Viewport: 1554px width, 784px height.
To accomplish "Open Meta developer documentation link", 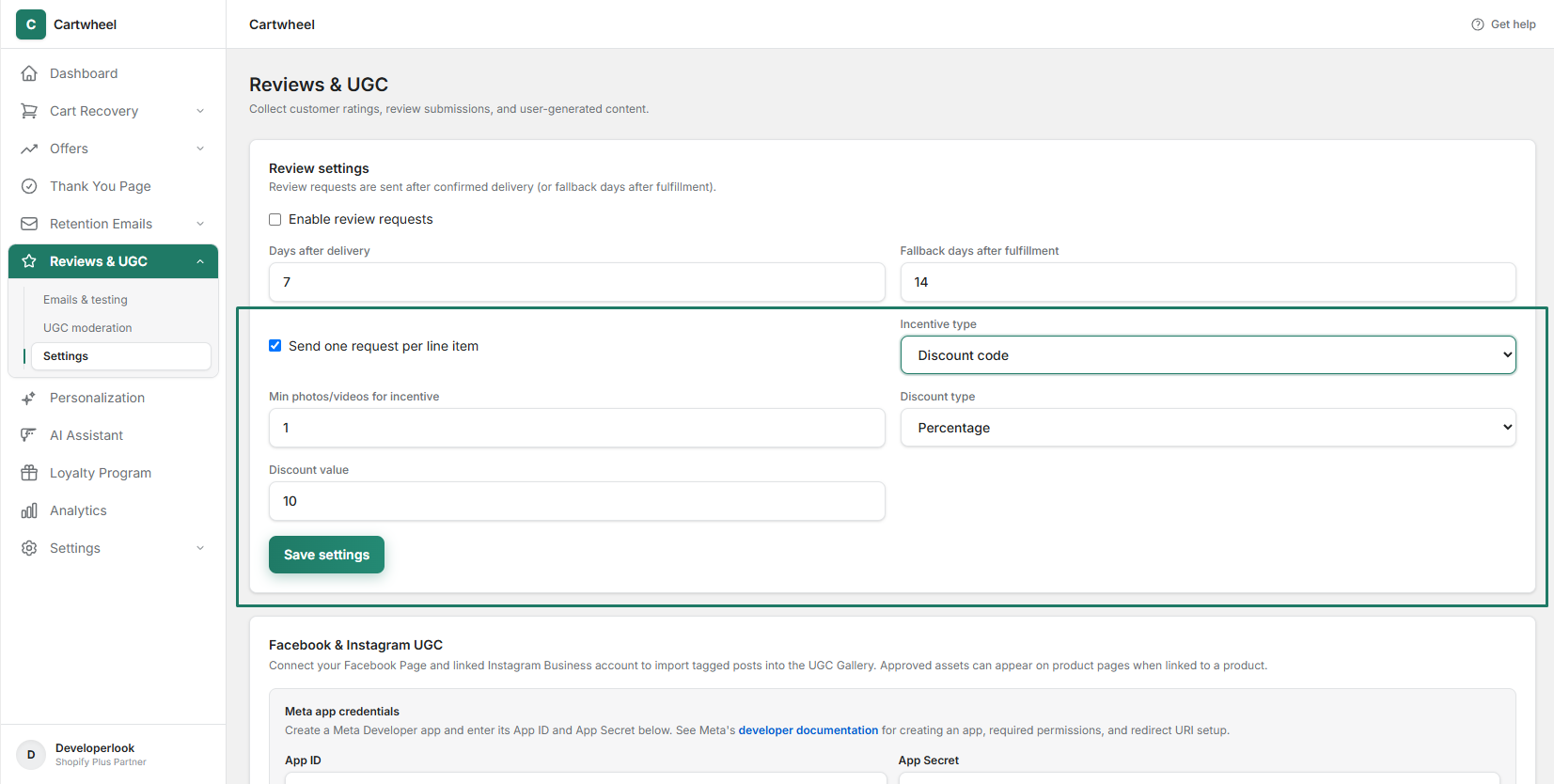I will coord(808,730).
